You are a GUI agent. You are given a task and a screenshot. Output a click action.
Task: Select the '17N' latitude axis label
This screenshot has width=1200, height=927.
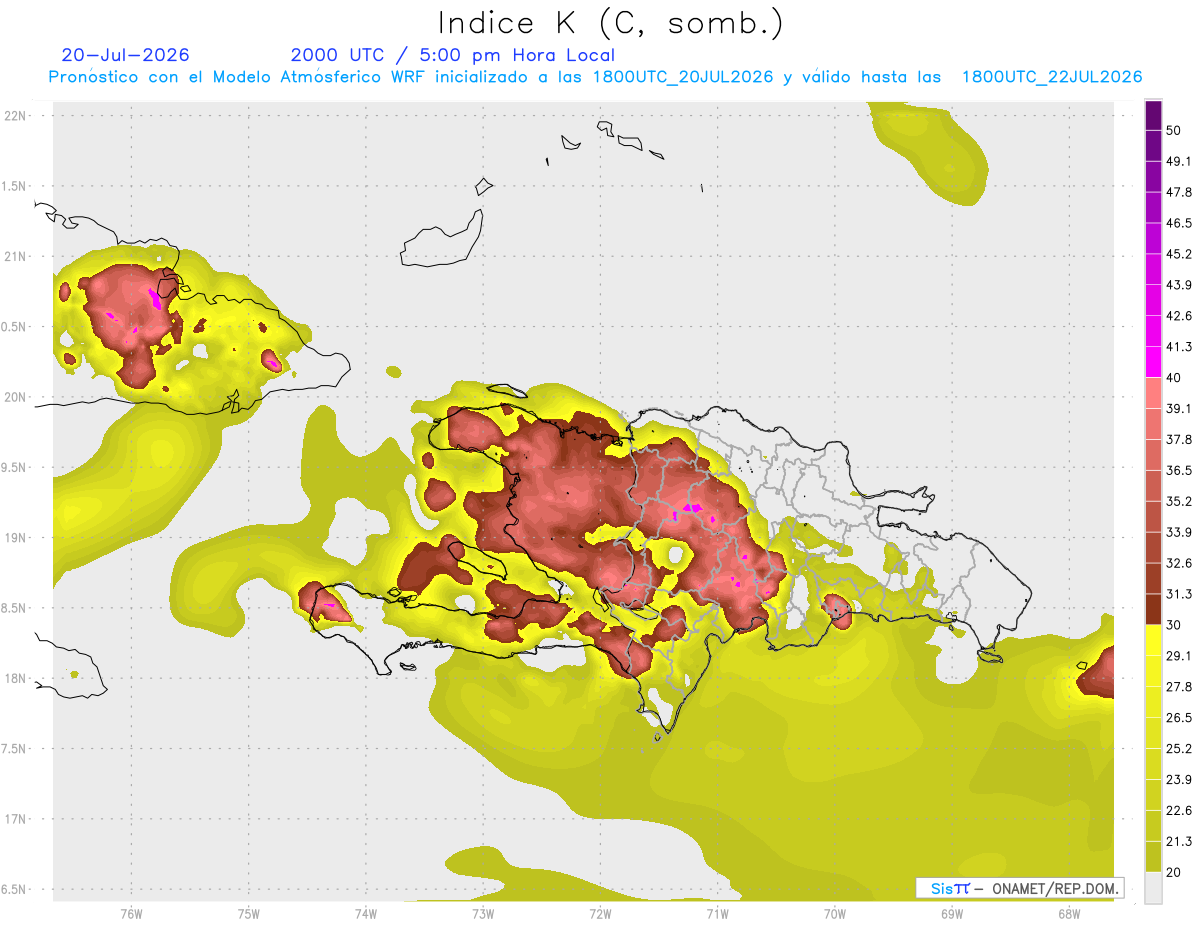coord(16,819)
